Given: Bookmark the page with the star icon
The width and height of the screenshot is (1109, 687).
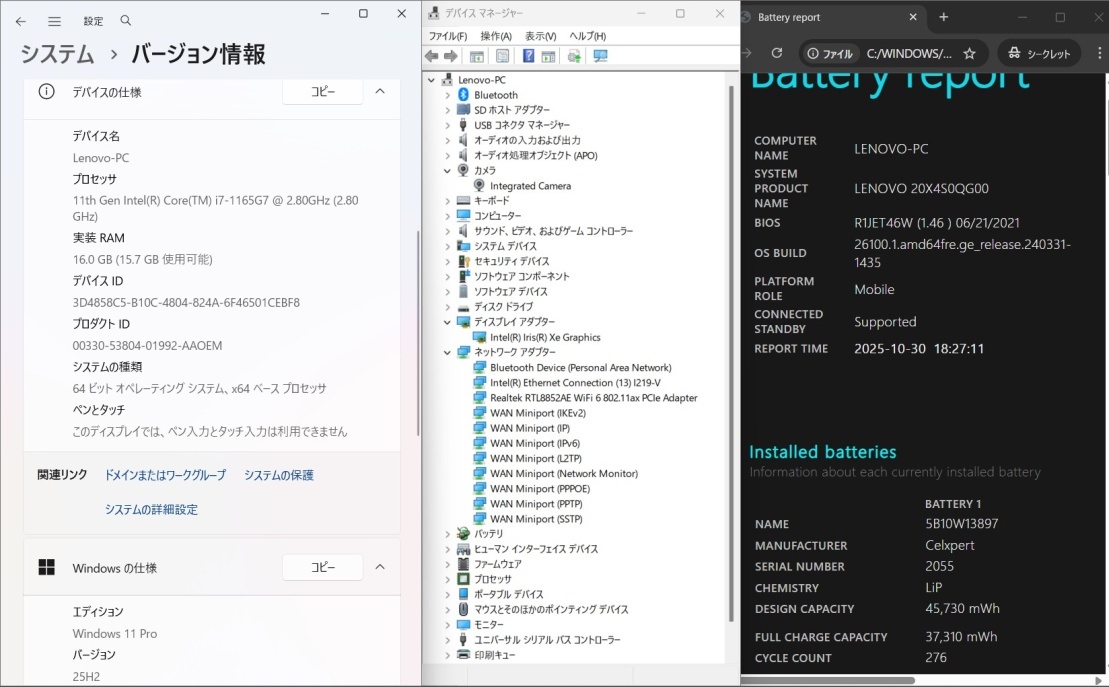Looking at the screenshot, I should click(969, 53).
